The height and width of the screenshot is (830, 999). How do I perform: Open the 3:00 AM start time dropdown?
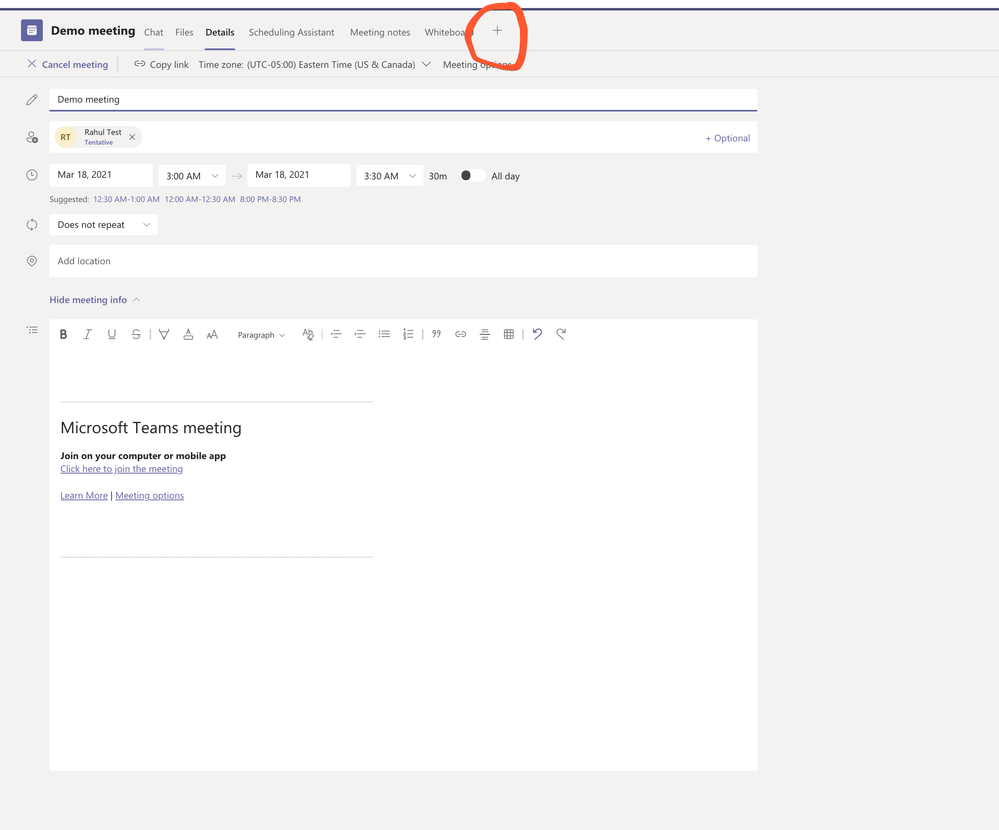coord(192,176)
